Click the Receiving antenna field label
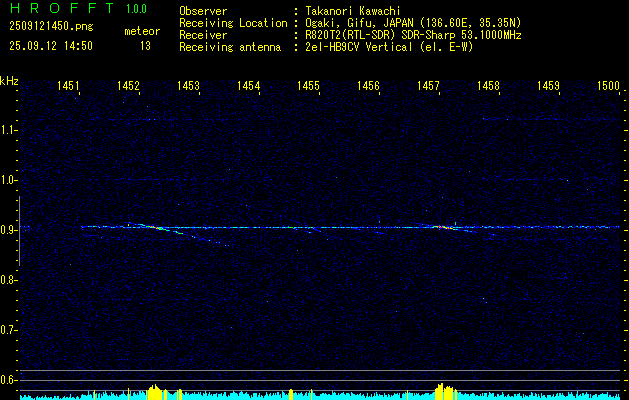This screenshot has width=629, height=400. (x=230, y=47)
